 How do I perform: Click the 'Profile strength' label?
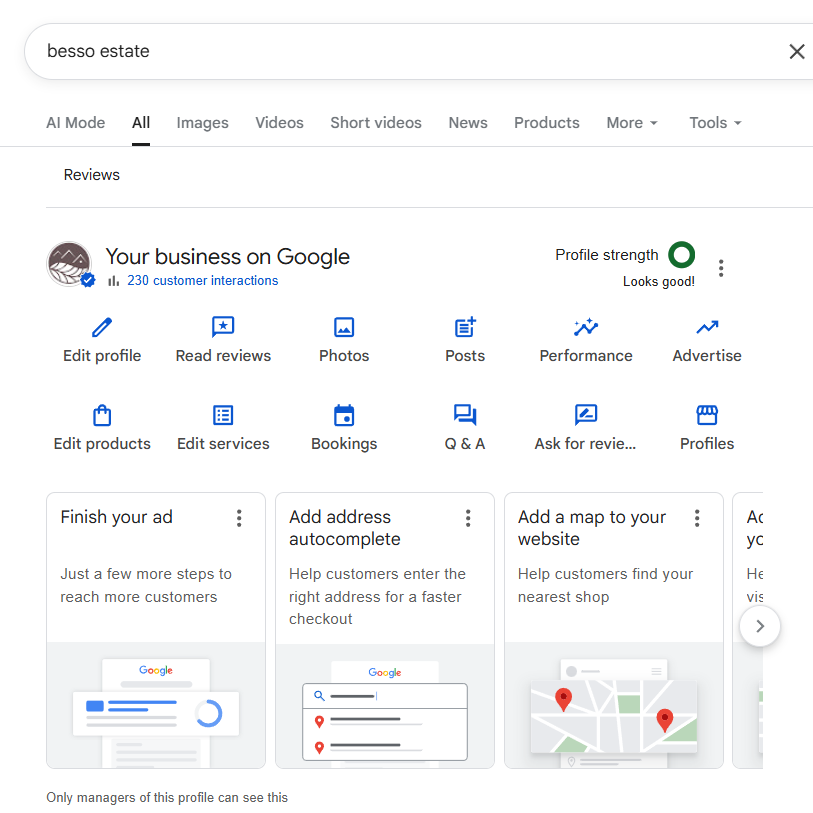[607, 255]
